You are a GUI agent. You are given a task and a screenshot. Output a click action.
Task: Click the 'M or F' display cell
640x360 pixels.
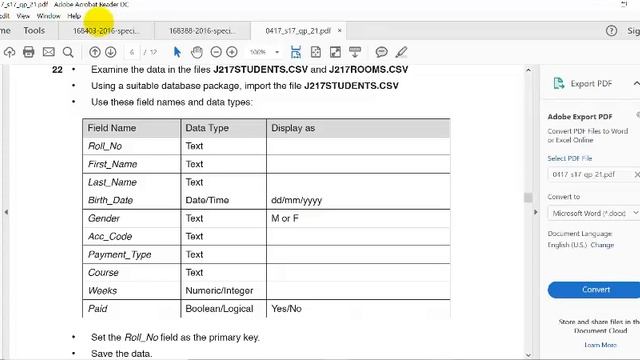[358, 218]
